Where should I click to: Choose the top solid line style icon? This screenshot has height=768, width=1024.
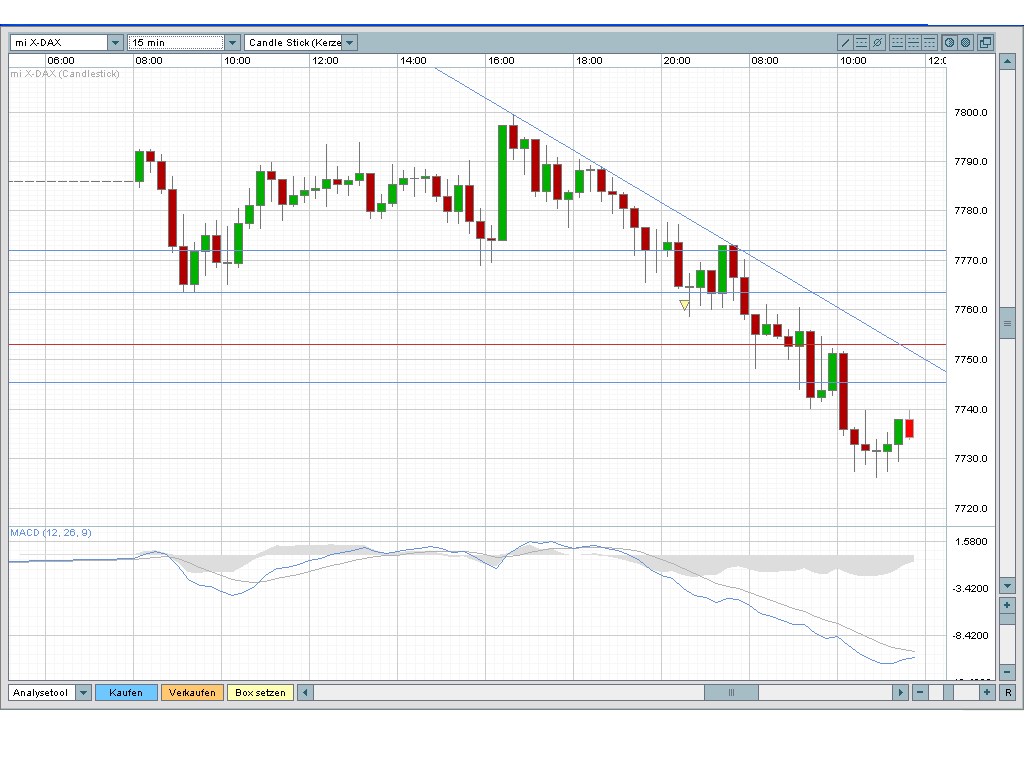929,42
